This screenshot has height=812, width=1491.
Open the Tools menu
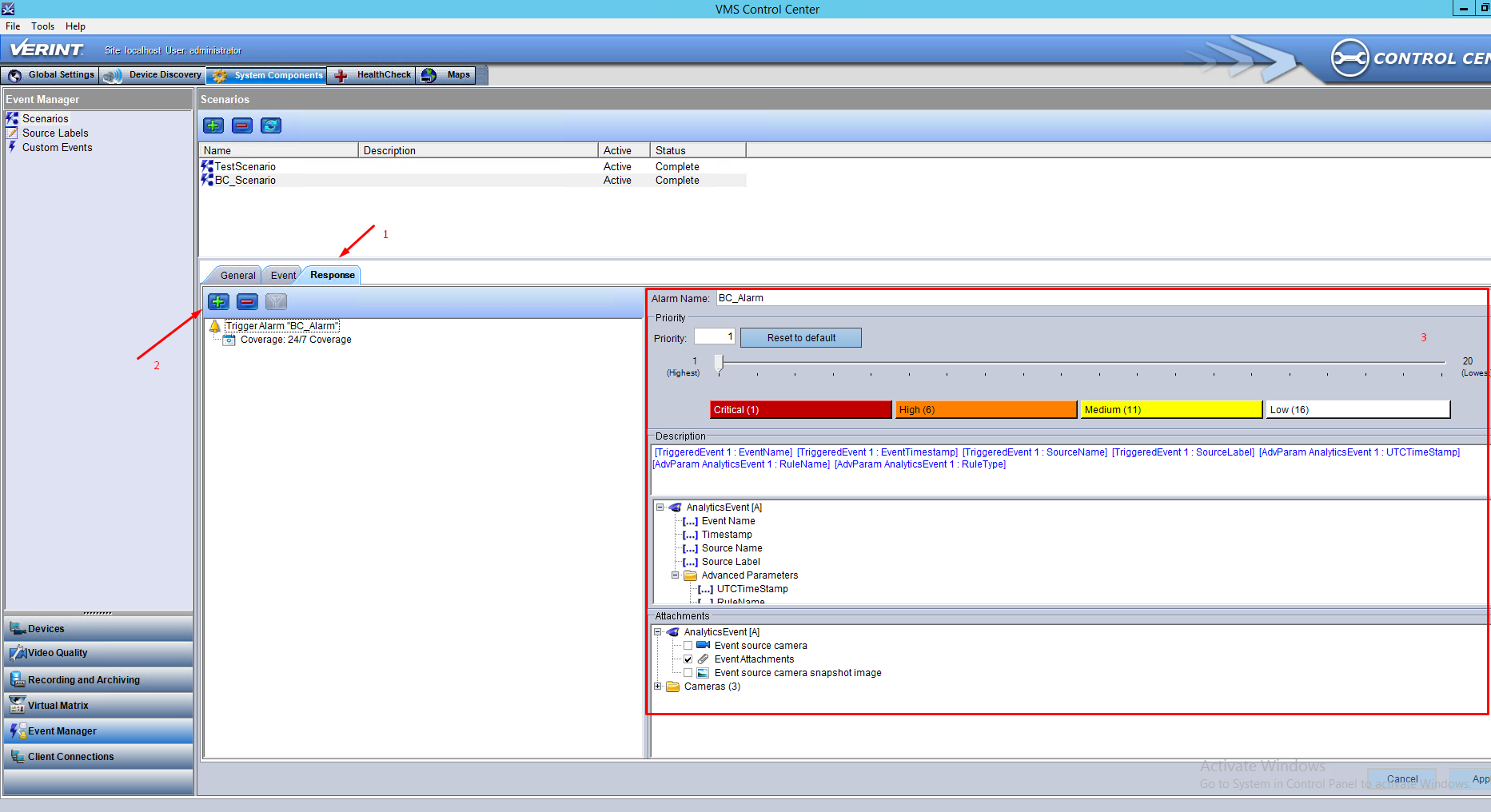(43, 26)
